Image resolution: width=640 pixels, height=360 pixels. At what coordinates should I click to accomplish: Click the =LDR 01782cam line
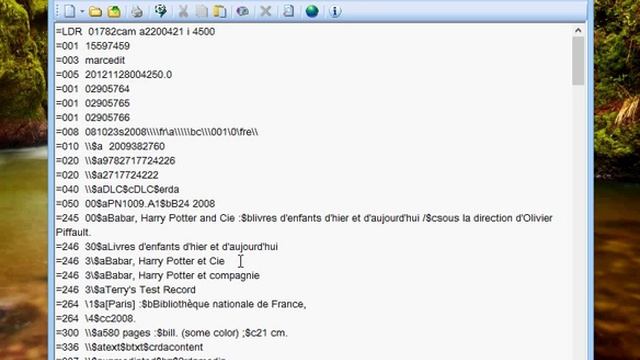pos(135,31)
